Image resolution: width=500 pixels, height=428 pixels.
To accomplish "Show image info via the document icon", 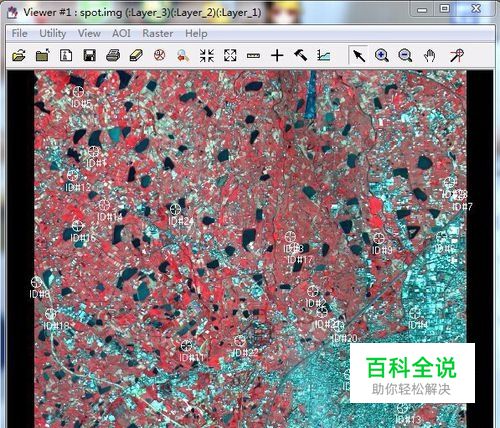I will click(66, 55).
